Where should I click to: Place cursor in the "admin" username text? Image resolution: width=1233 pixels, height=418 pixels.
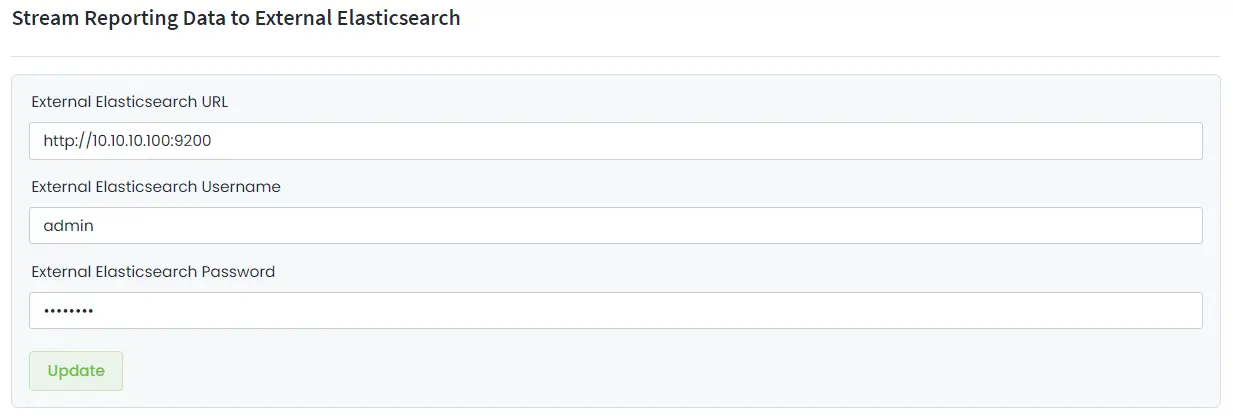click(68, 226)
